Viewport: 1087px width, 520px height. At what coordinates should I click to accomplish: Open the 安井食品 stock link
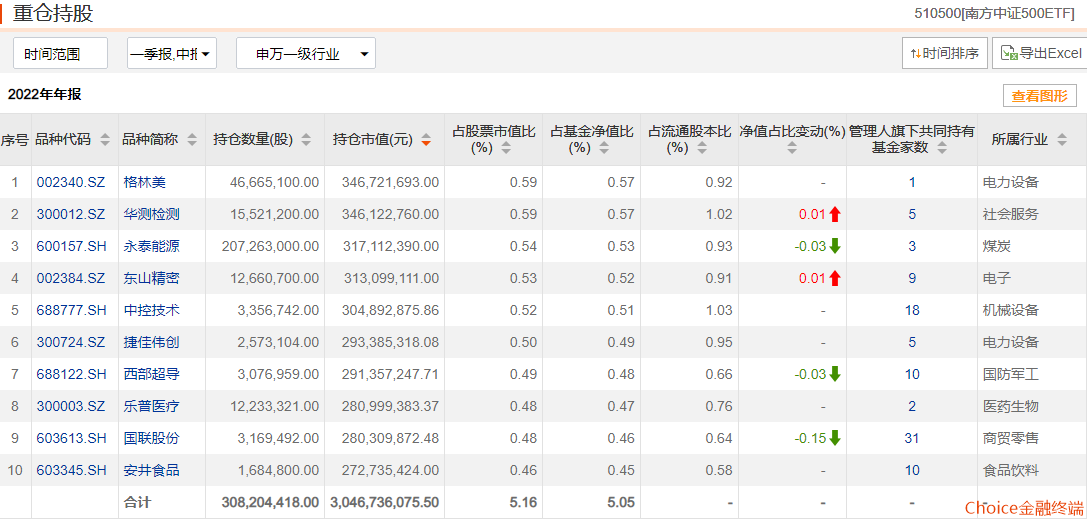151,470
